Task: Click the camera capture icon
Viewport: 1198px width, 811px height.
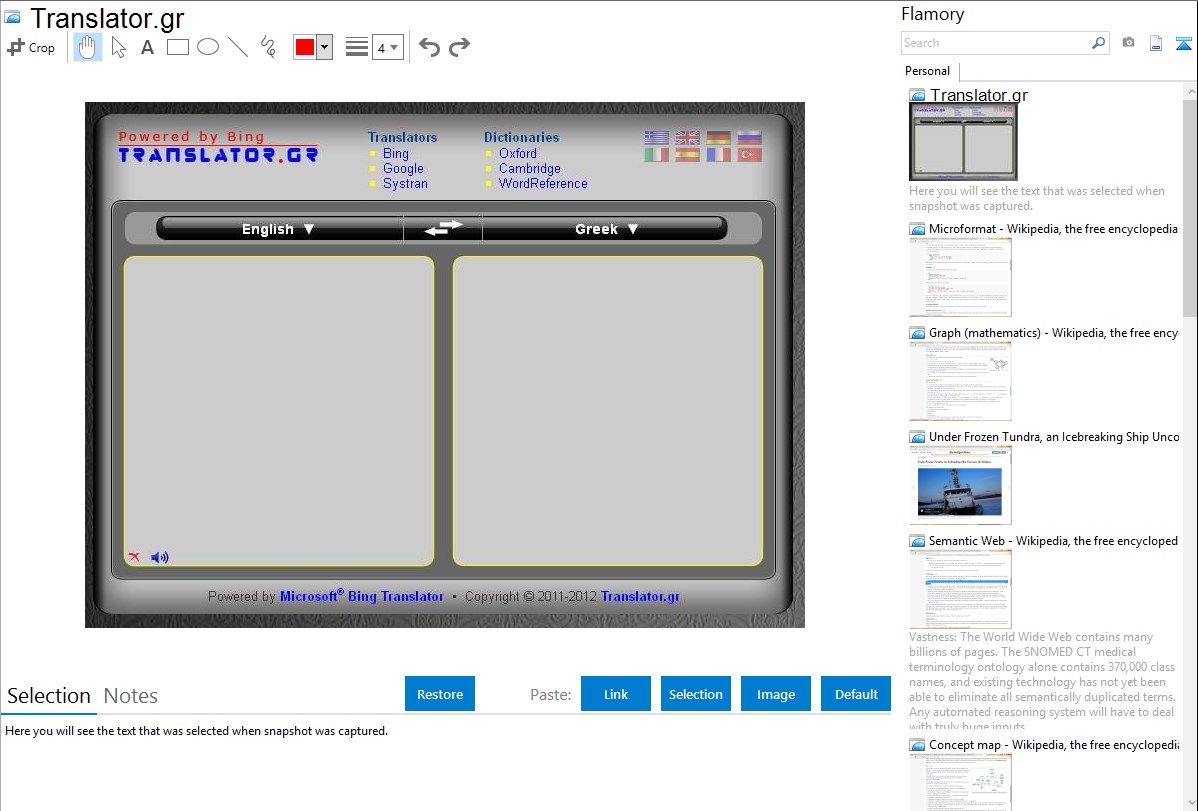Action: [x=1128, y=43]
